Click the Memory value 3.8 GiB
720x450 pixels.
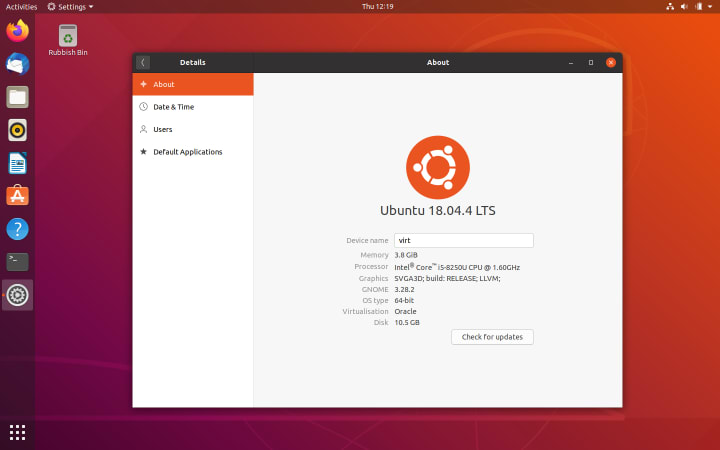tap(406, 255)
